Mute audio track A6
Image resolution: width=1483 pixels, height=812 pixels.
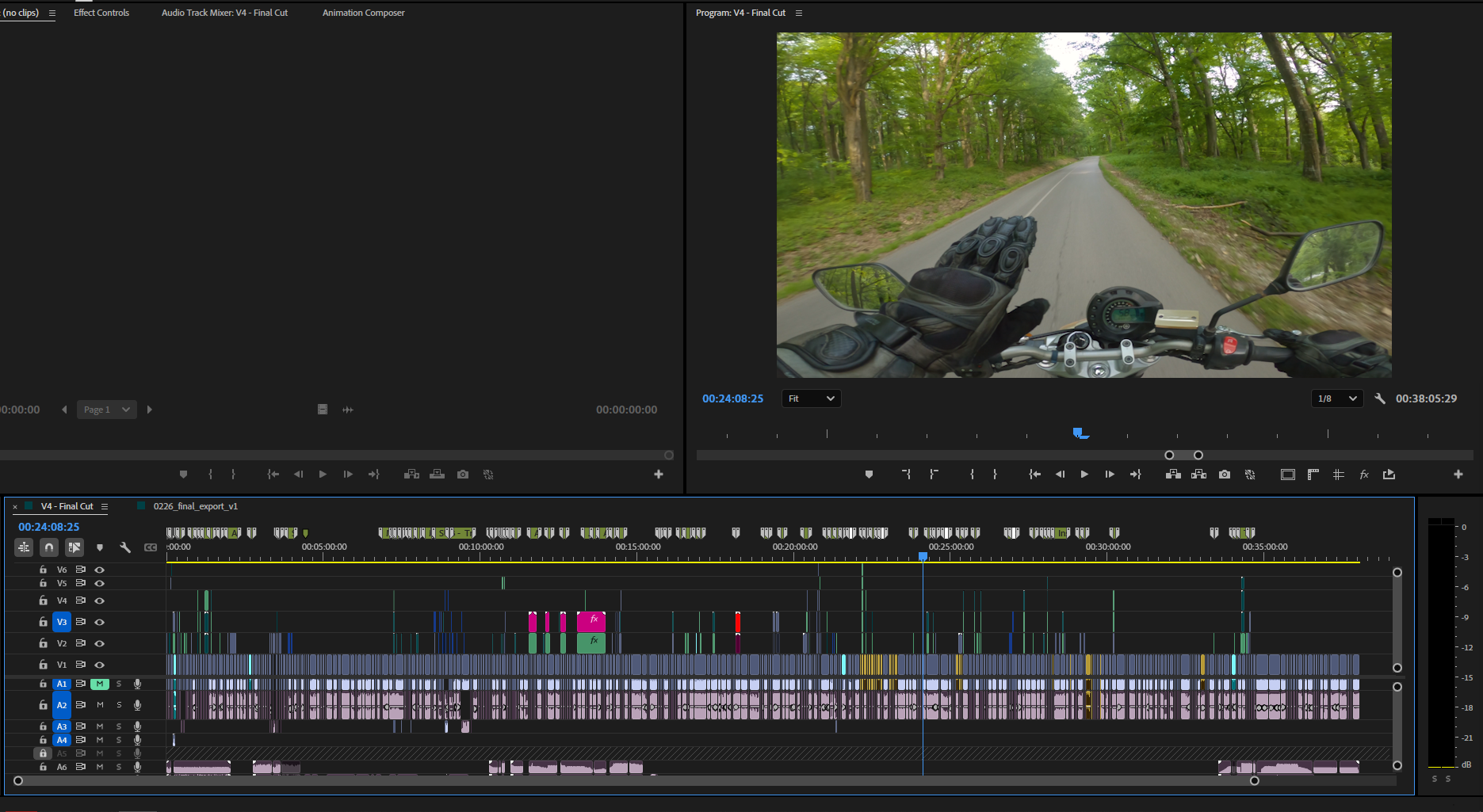pos(100,767)
